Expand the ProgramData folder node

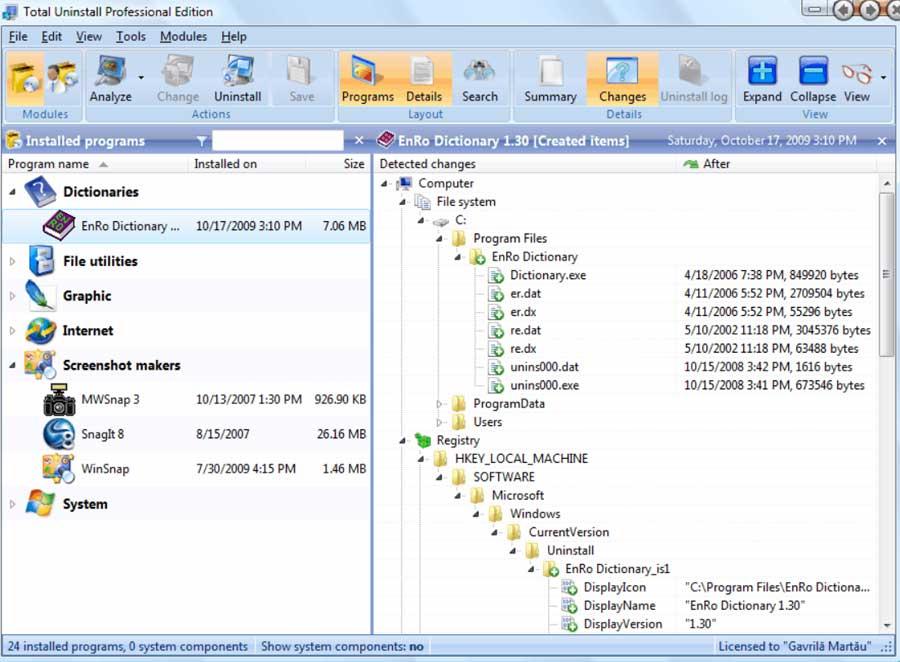point(439,404)
